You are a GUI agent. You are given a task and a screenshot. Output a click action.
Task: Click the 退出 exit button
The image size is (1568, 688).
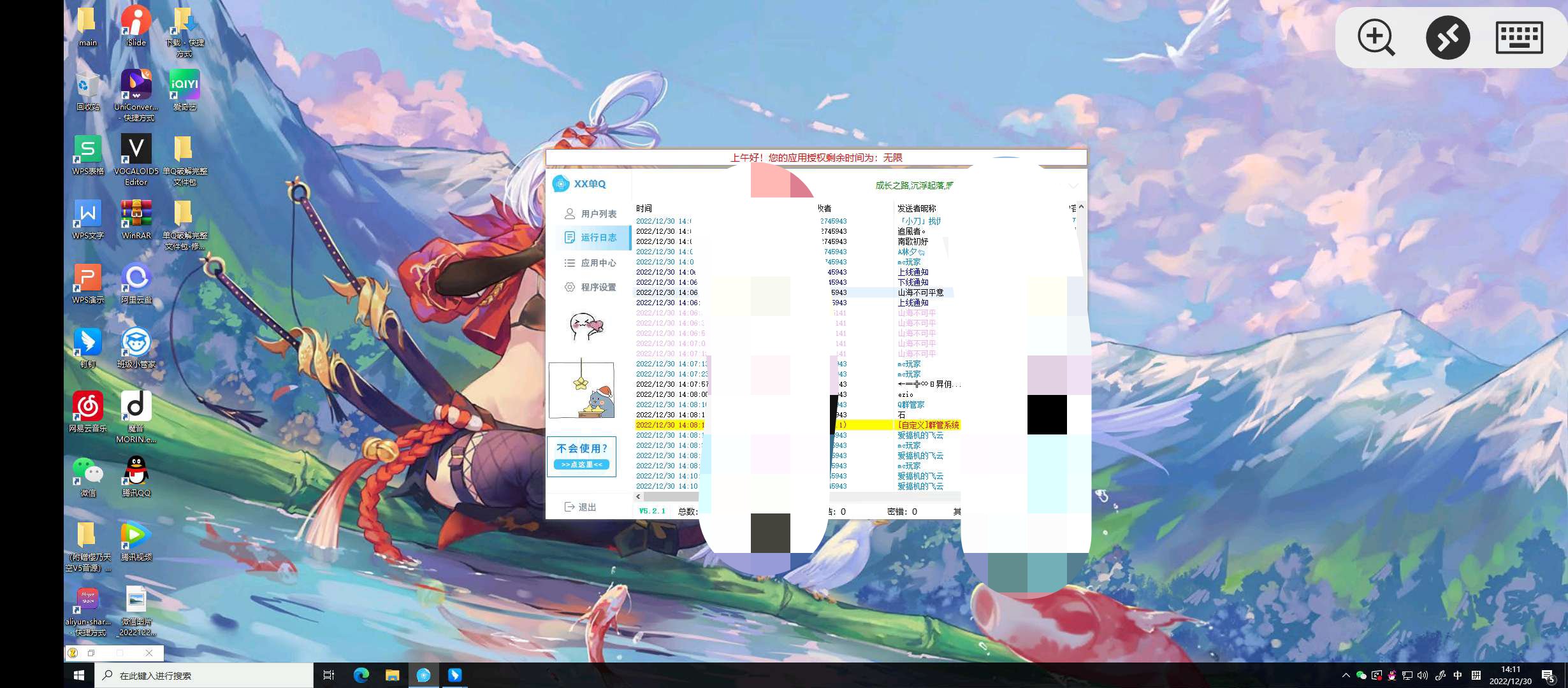coord(581,507)
